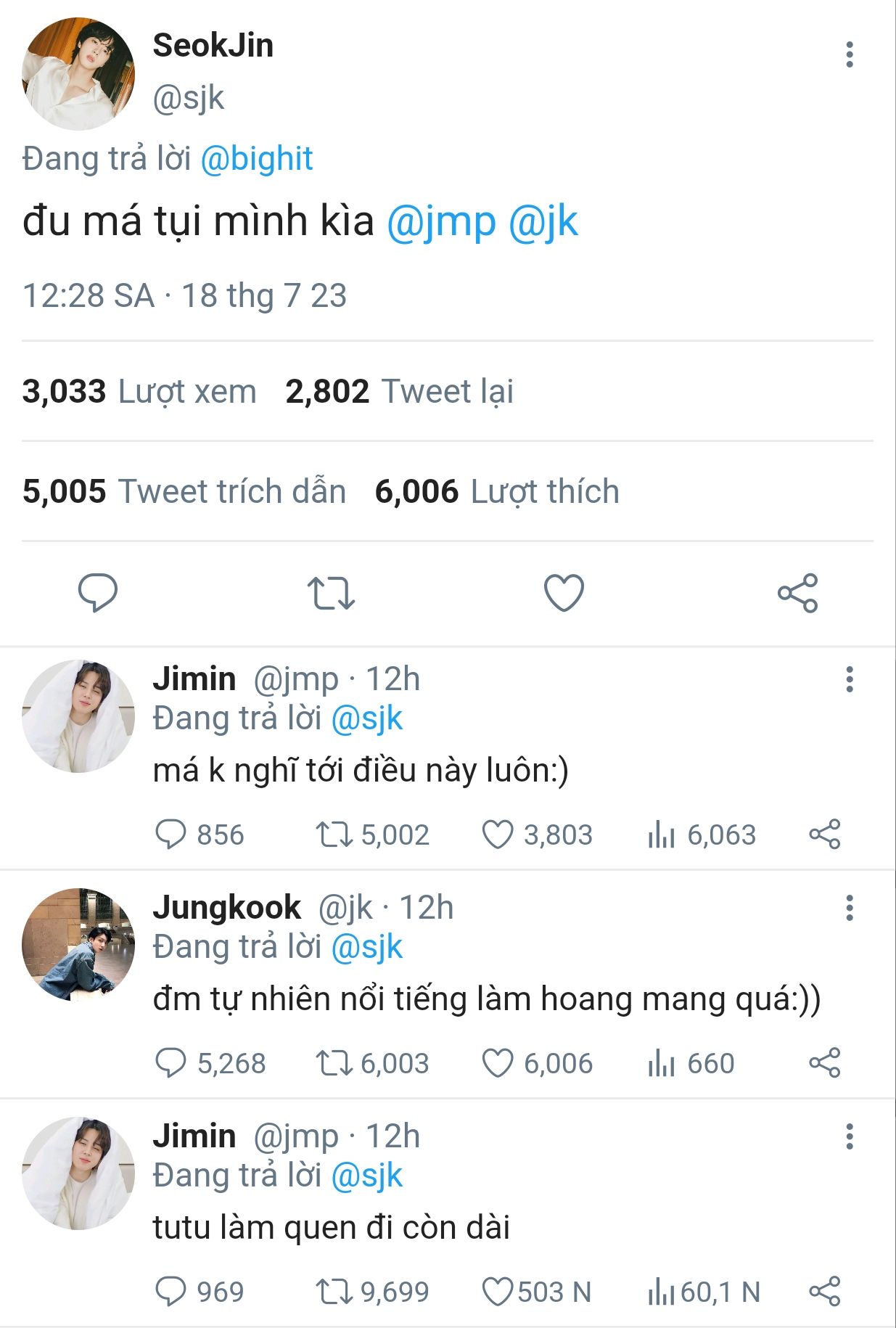Screen dimensions: 896x1328
Task: Retweet Jimin's reply with 5,002 retweets
Action: click(x=334, y=835)
